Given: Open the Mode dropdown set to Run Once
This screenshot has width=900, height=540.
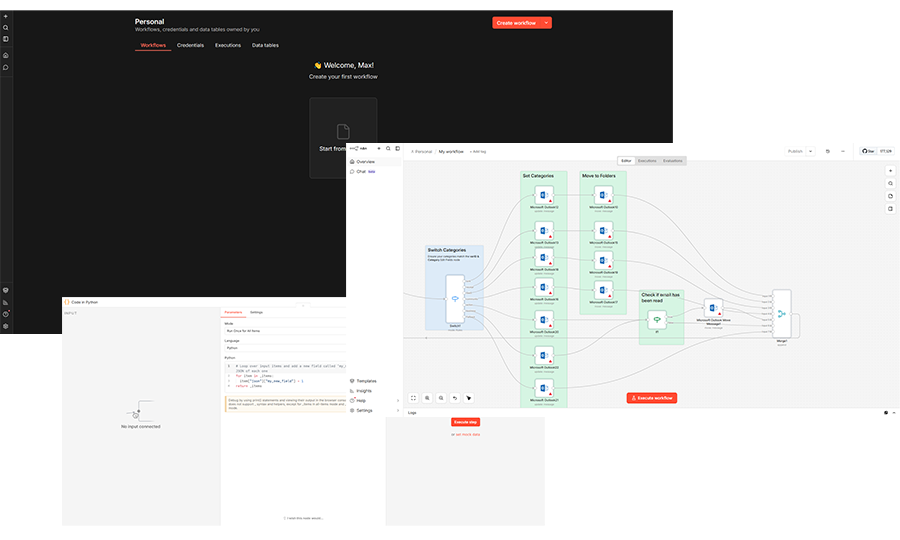Looking at the screenshot, I should coord(284,330).
